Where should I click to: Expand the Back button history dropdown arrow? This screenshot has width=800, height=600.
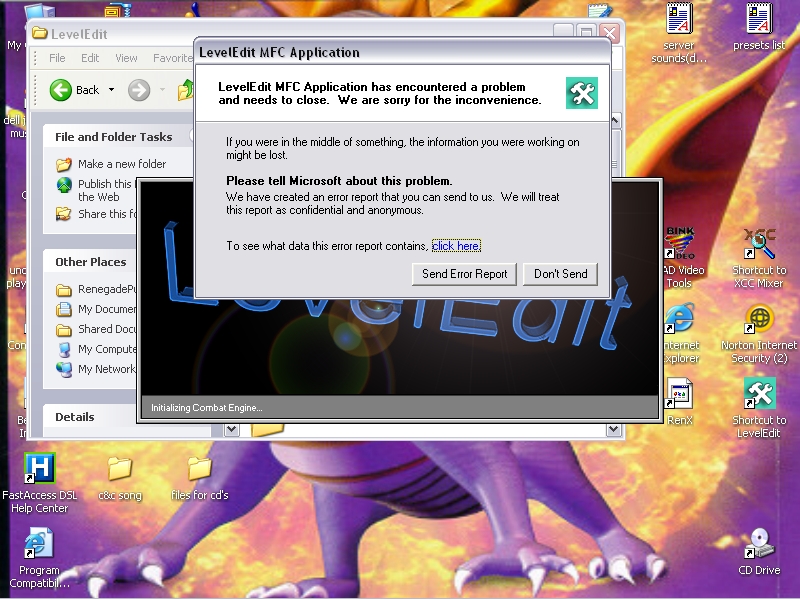(112, 90)
